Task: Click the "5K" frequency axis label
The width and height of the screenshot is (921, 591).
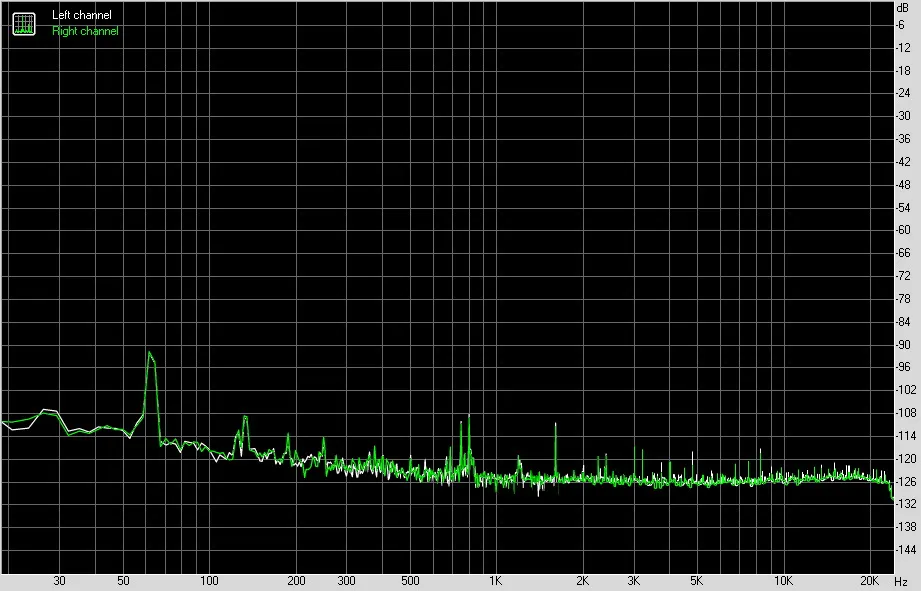Action: point(697,581)
